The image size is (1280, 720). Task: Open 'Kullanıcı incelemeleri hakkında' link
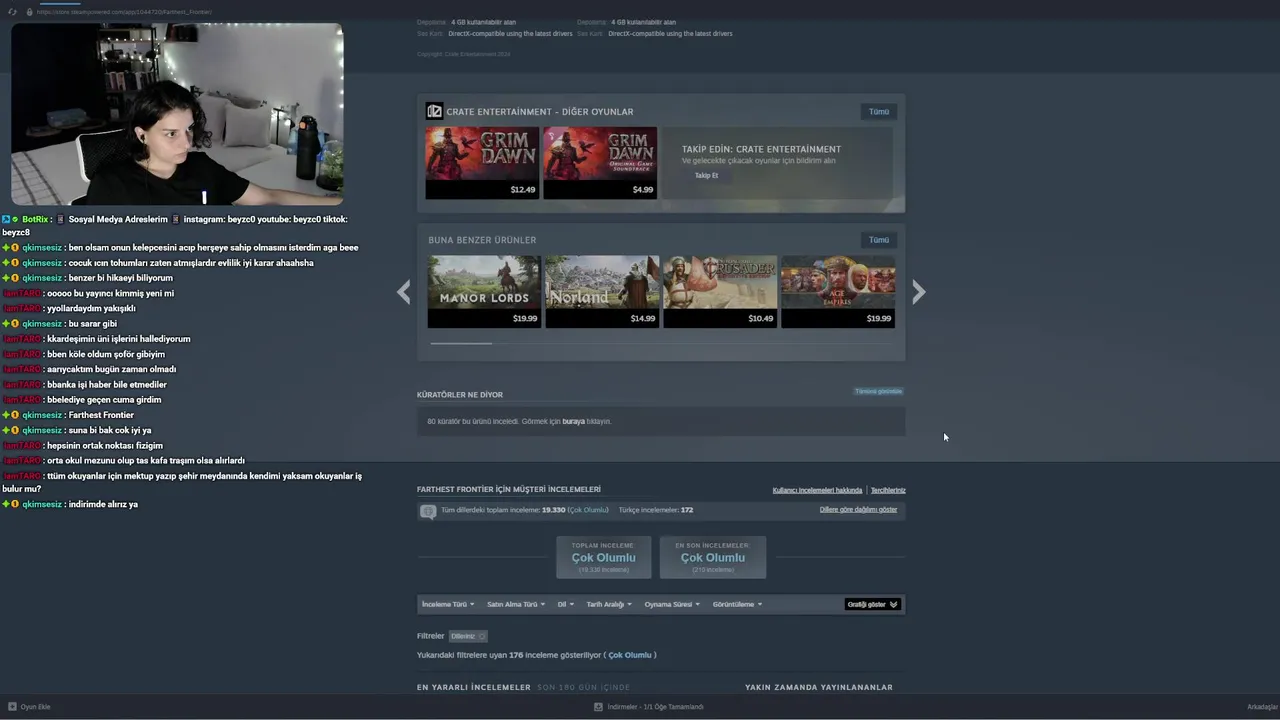[x=817, y=490]
